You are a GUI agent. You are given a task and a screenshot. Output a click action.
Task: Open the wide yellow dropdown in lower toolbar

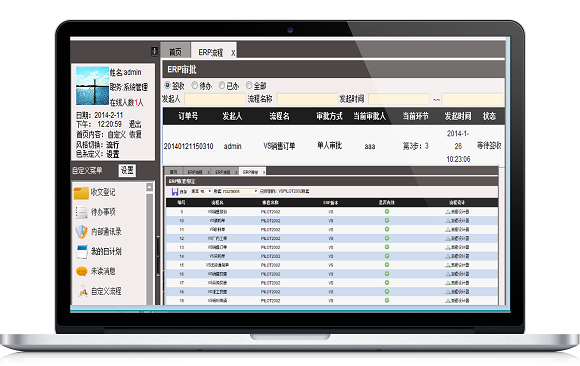click(x=240, y=191)
